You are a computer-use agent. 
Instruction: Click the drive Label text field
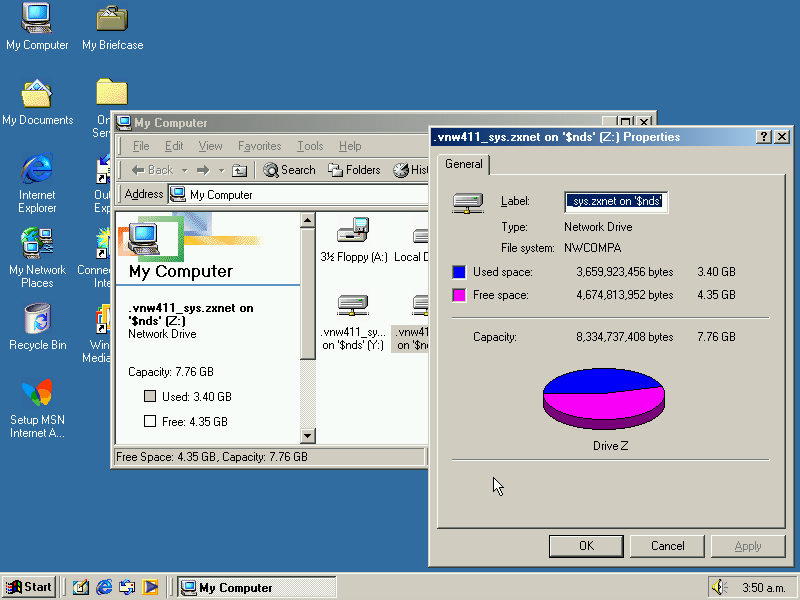[616, 202]
